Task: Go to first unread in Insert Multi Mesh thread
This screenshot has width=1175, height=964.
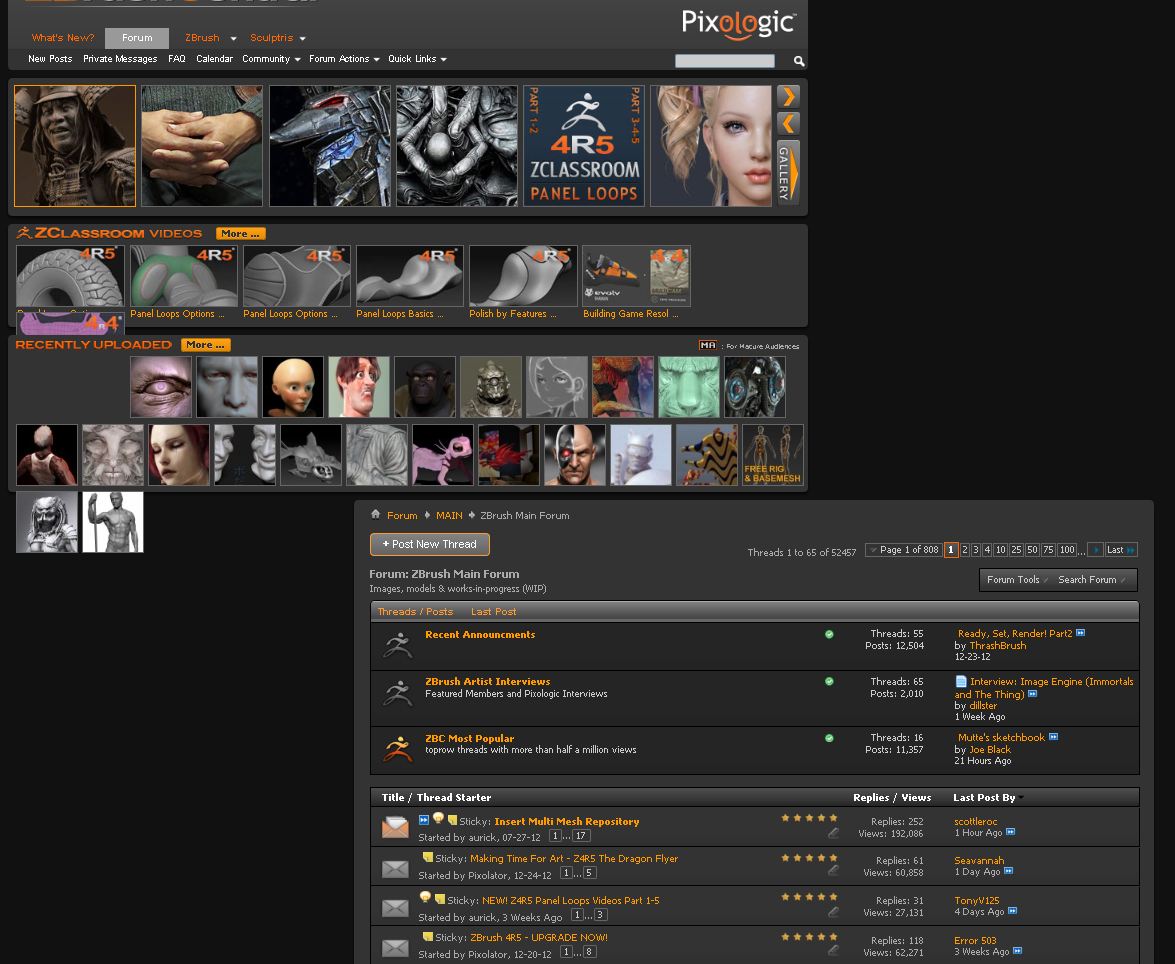Action: pyautogui.click(x=424, y=820)
